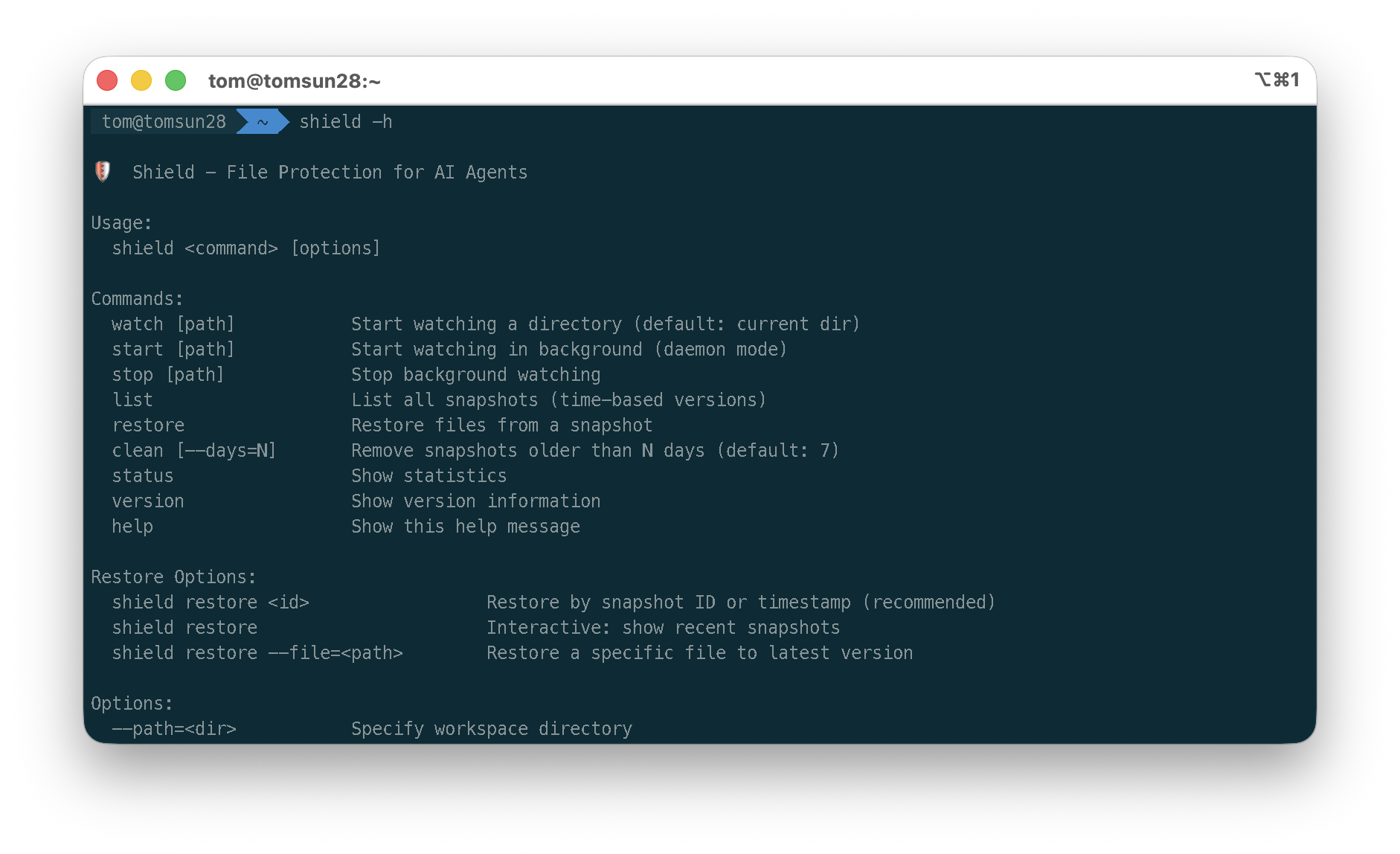Select the shield -h typed command
This screenshot has height=854, width=1400.
(345, 121)
